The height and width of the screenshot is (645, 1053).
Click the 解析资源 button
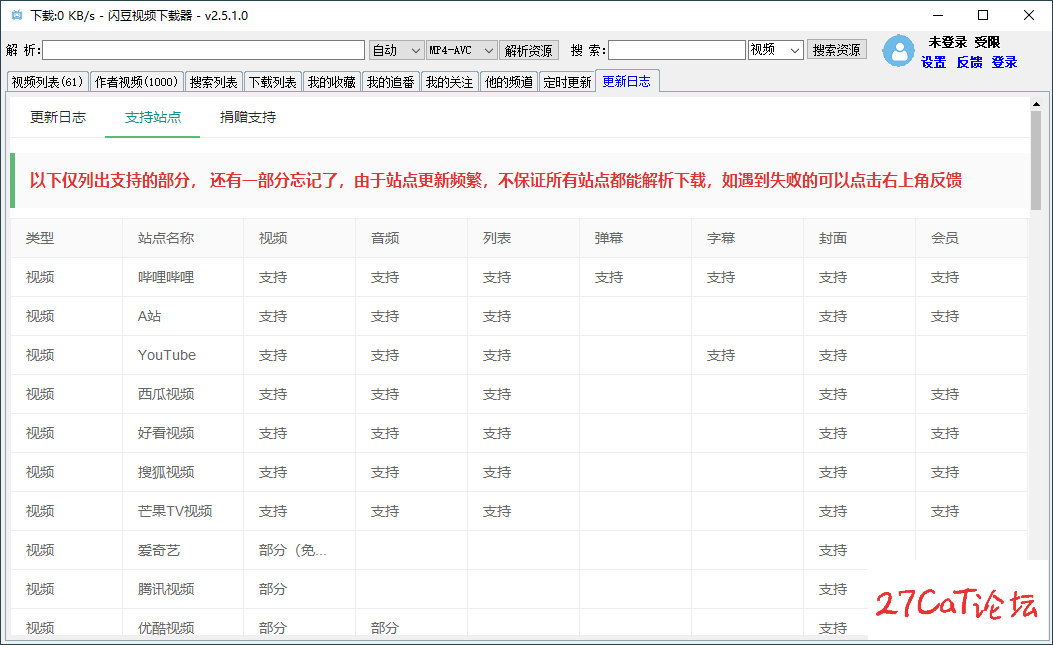coord(529,50)
